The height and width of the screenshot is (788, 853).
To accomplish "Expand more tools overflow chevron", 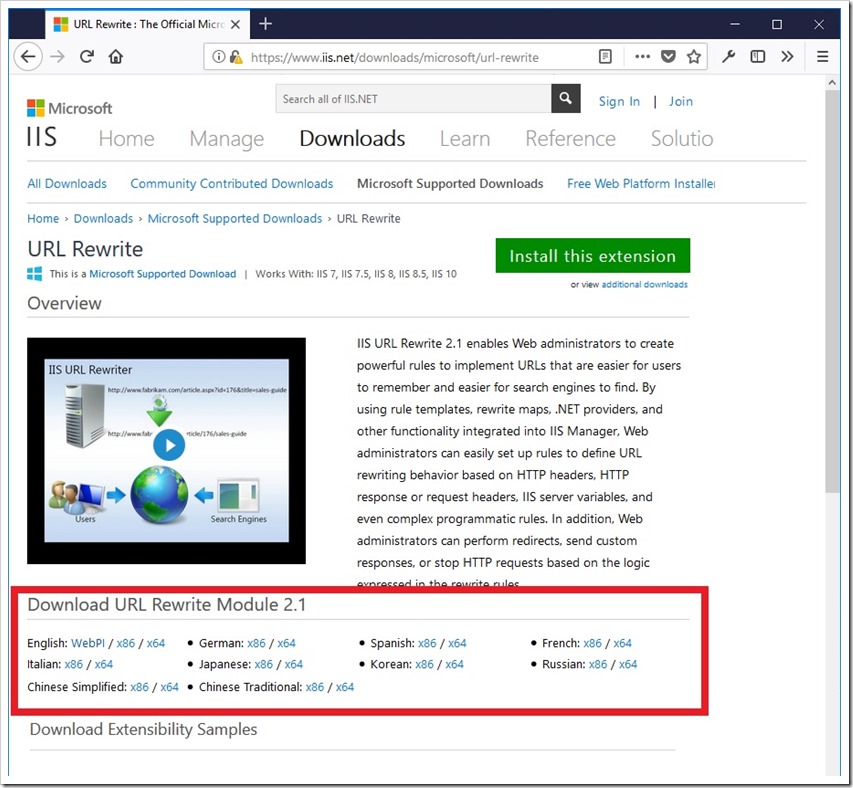I will pyautogui.click(x=787, y=57).
